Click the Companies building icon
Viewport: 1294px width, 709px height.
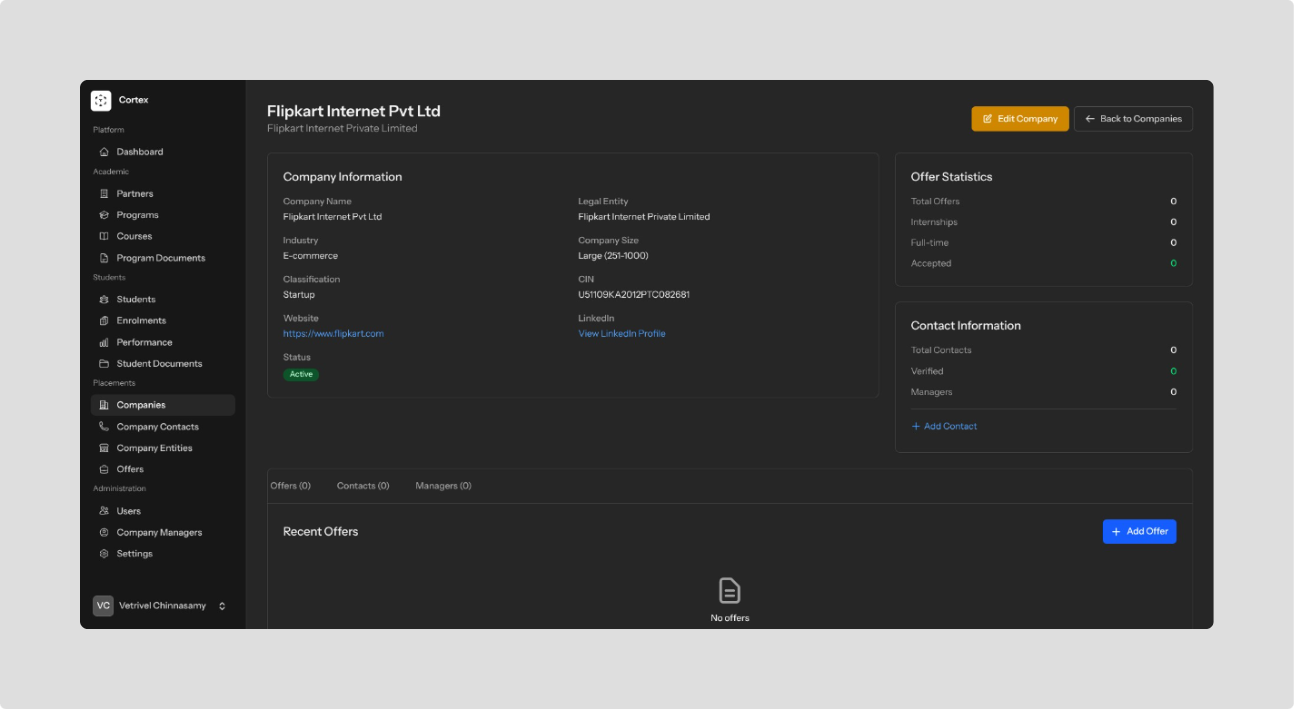click(x=104, y=405)
